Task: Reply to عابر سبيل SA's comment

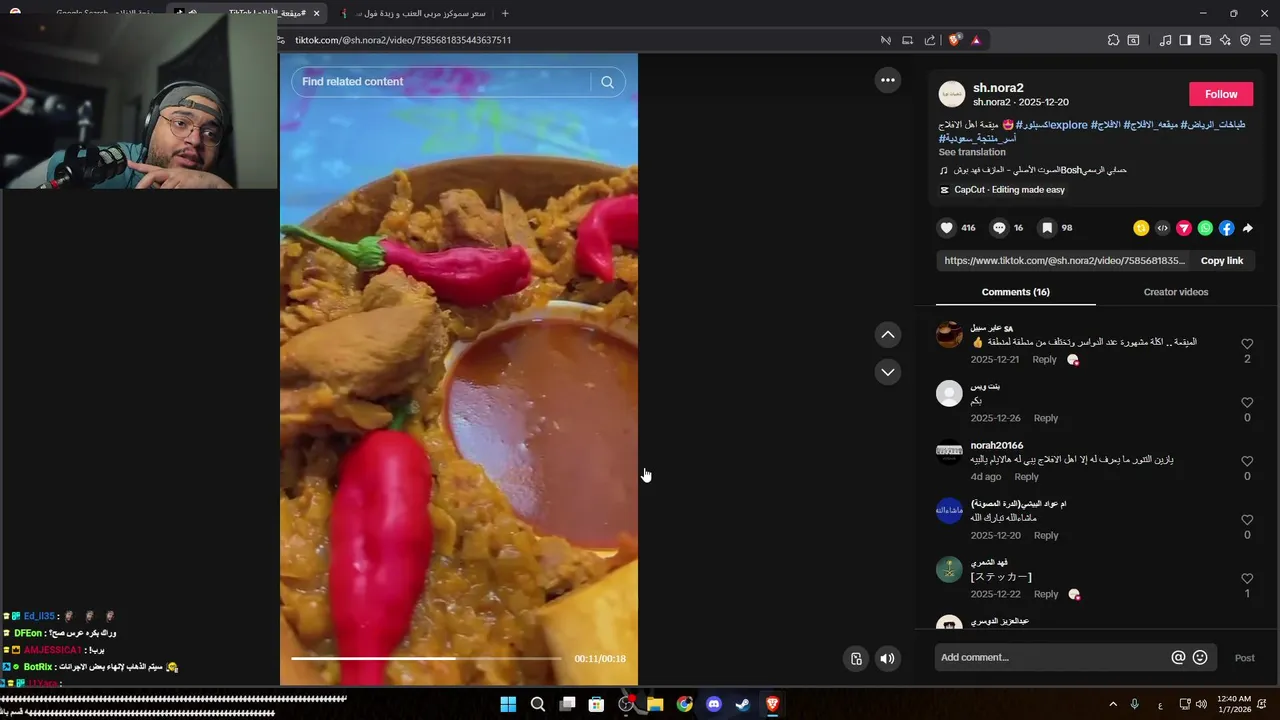Action: click(x=1044, y=359)
